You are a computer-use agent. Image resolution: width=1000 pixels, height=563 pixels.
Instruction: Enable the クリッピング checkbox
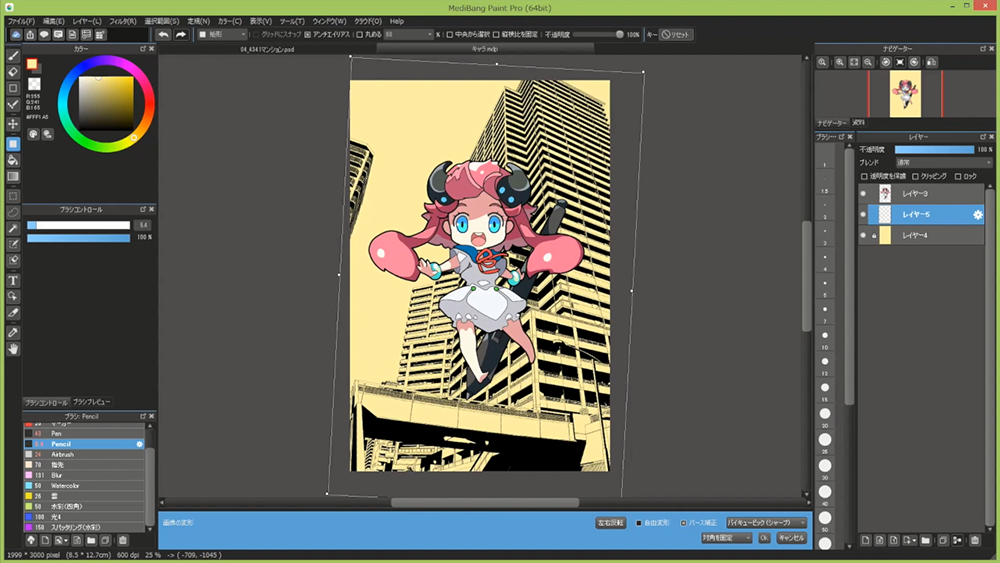pos(915,177)
